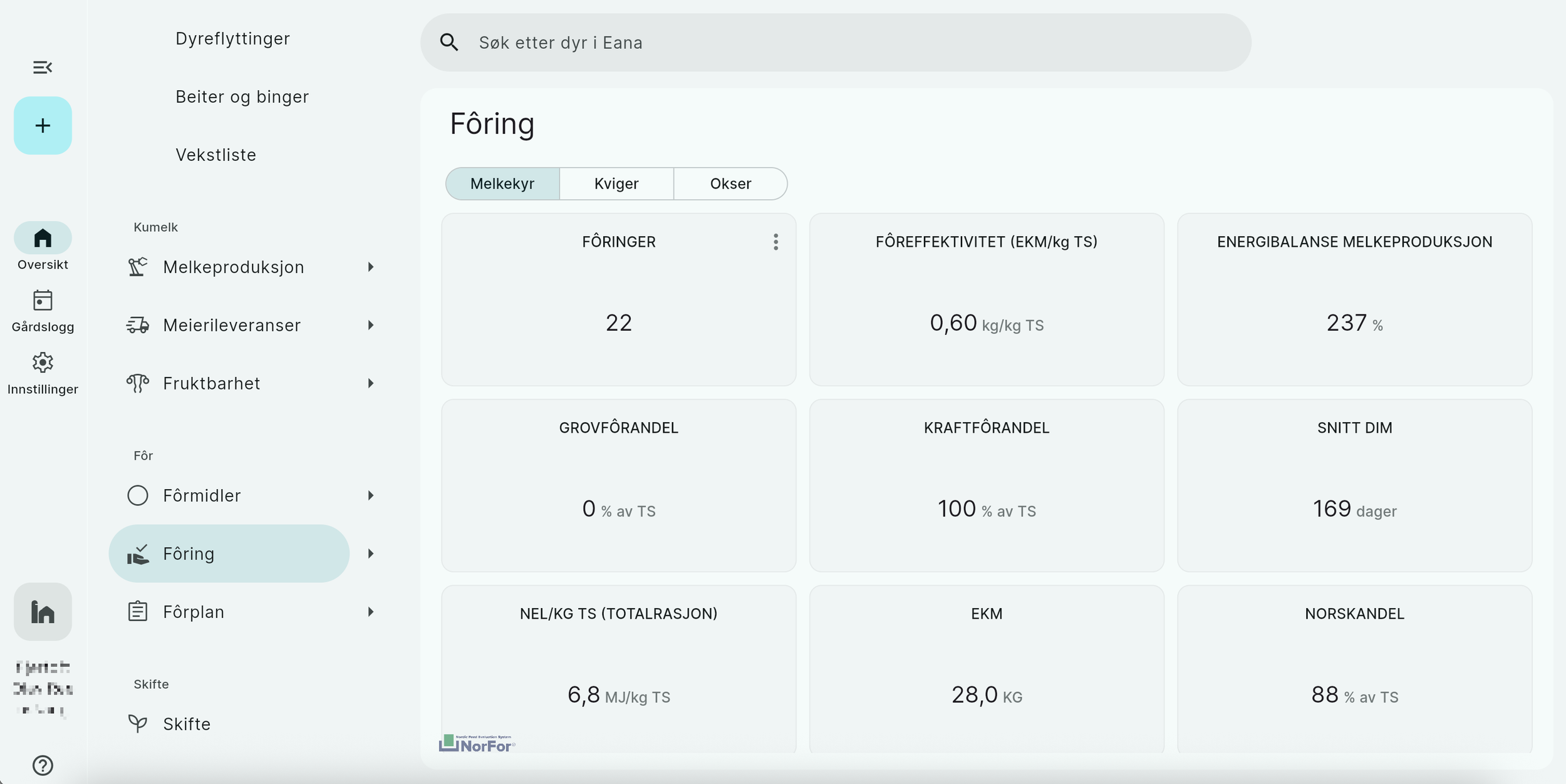Switch to the Okser tab
Image resolution: width=1566 pixels, height=784 pixels.
point(730,183)
